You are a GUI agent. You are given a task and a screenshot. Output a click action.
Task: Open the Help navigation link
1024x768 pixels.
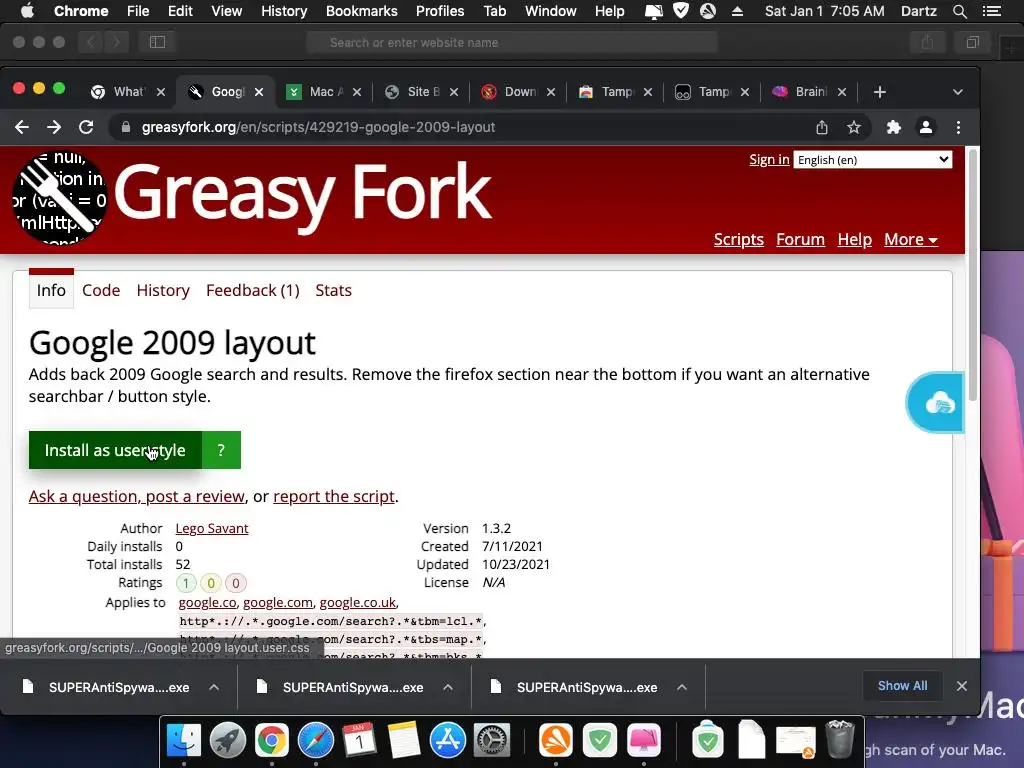(x=854, y=240)
